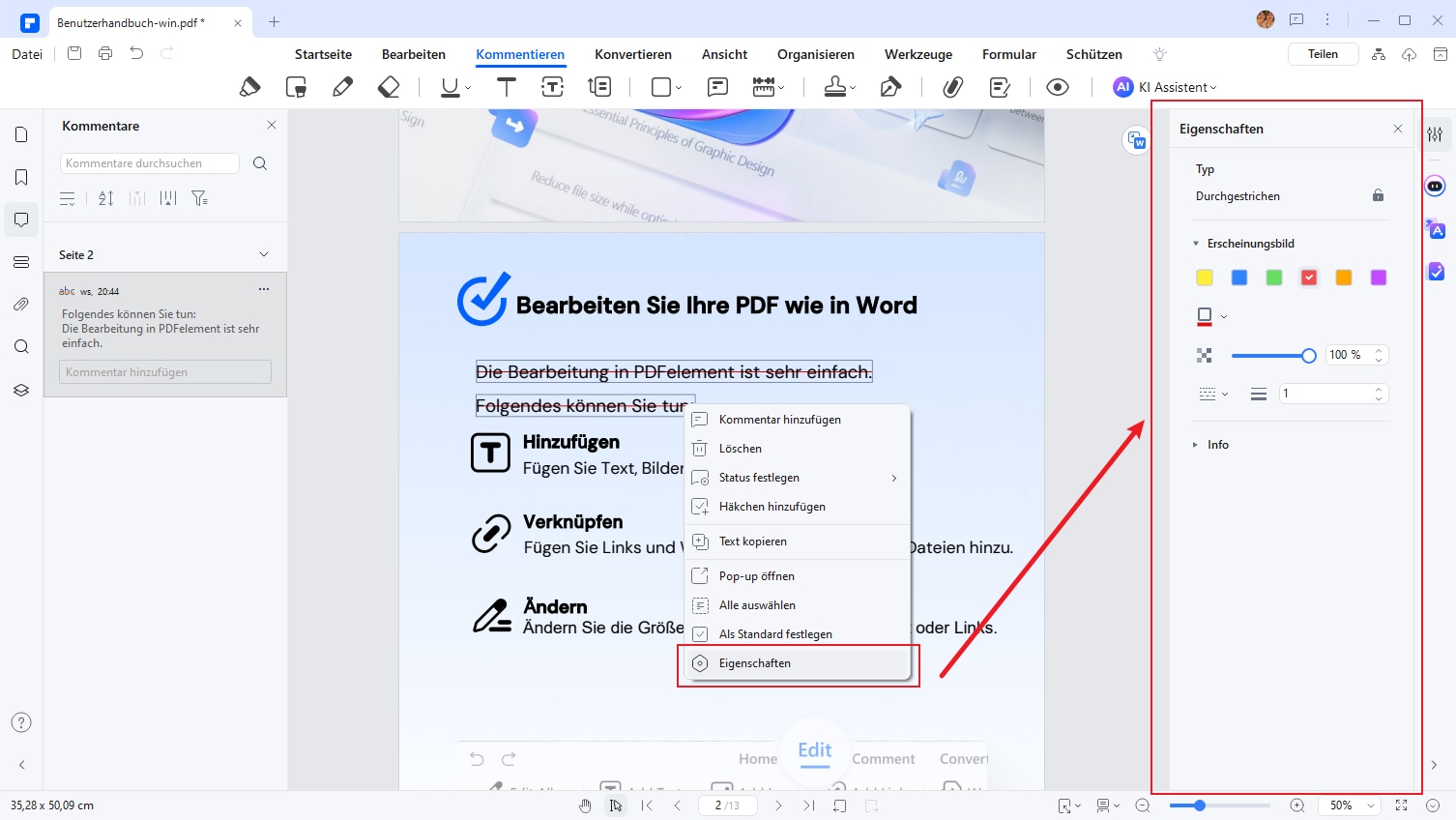Go to the next page arrow
Screen dimensions: 1456x820
coord(778,805)
